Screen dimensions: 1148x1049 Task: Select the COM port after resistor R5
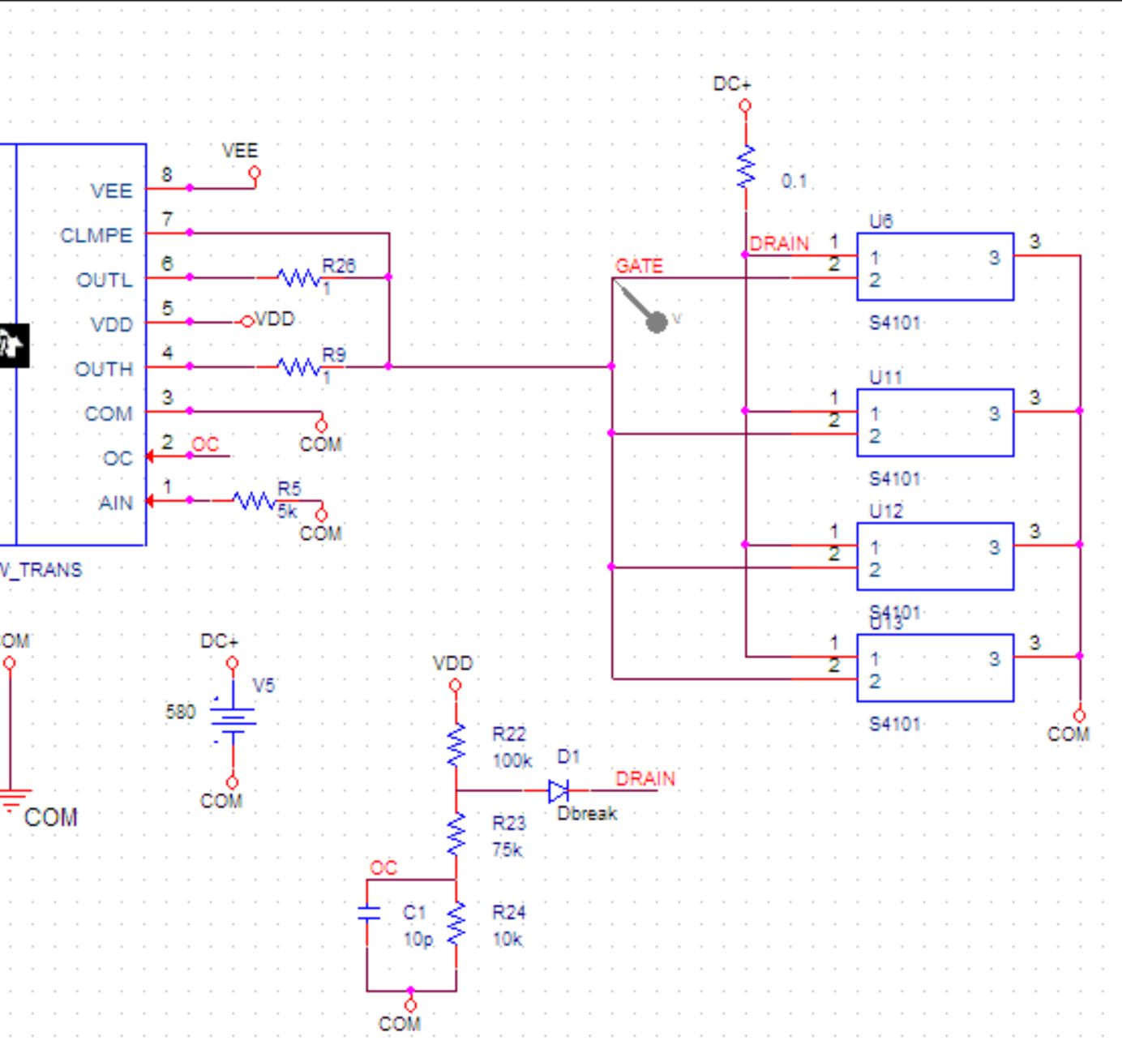[x=321, y=515]
